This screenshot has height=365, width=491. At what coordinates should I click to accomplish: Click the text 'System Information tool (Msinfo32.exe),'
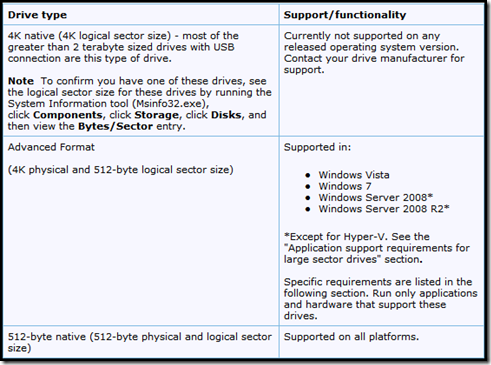pyautogui.click(x=108, y=104)
